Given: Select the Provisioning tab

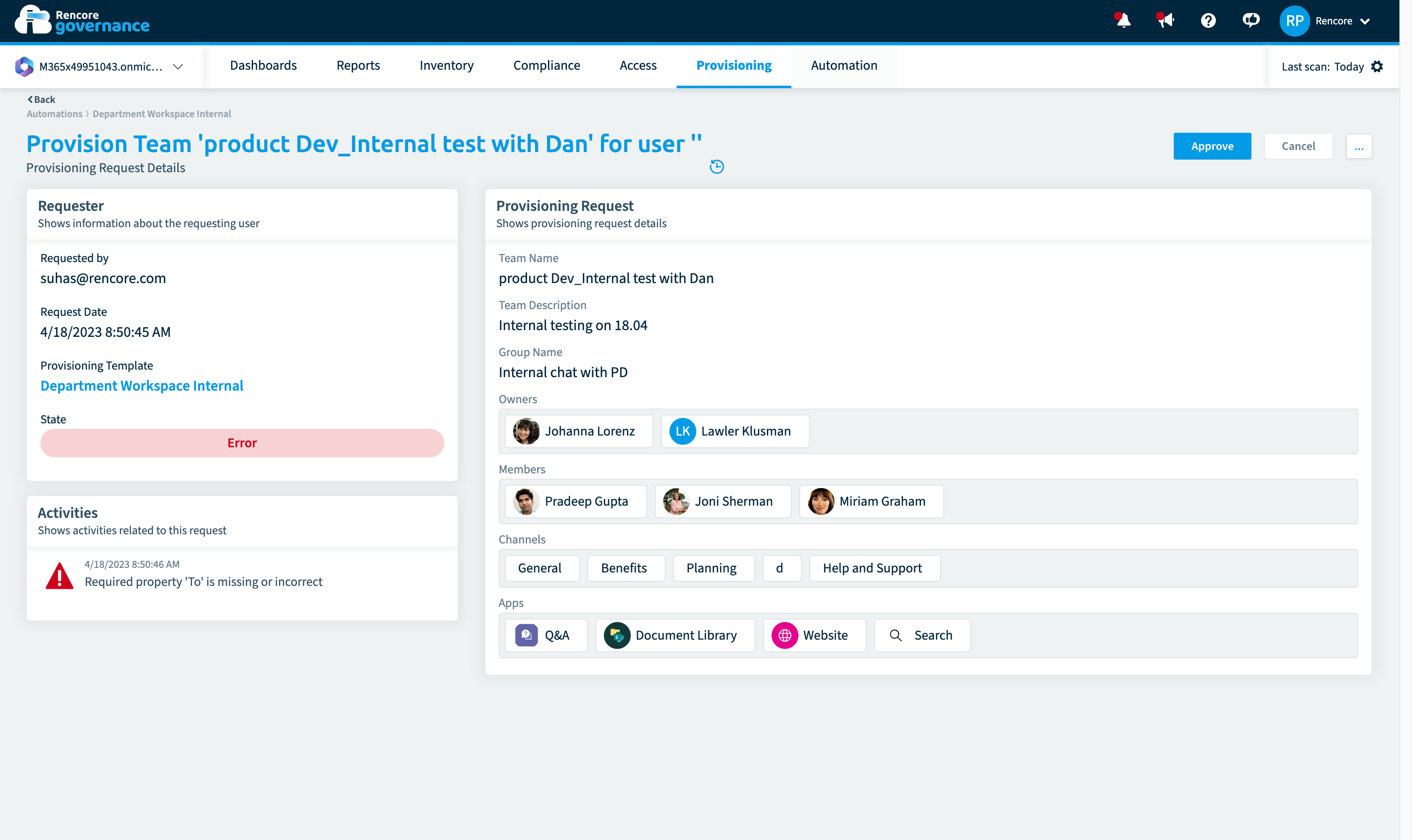Looking at the screenshot, I should click(733, 66).
